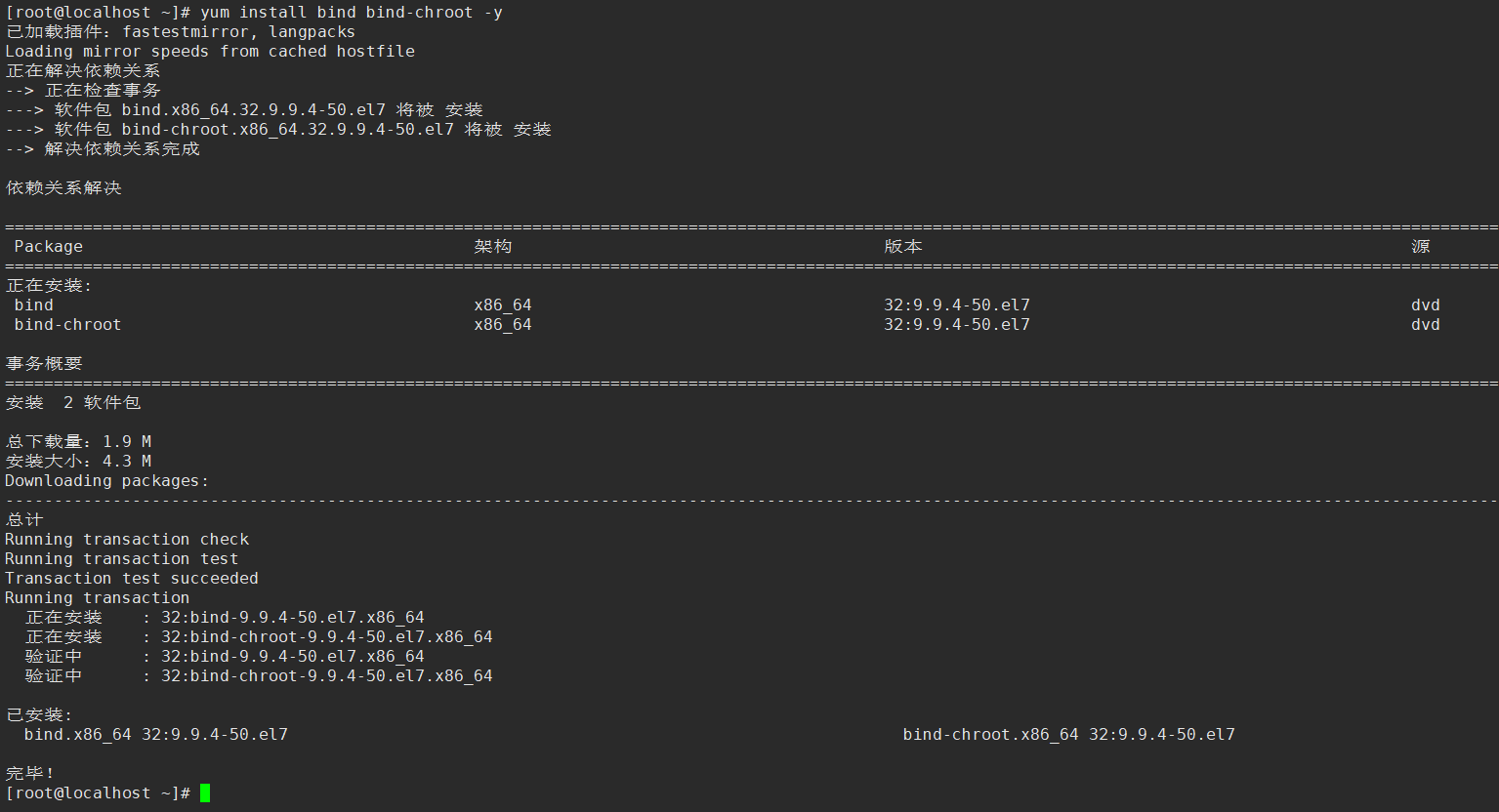Viewport: 1499px width, 812px height.
Task: Click the 完毕! completion message
Action: (x=30, y=774)
